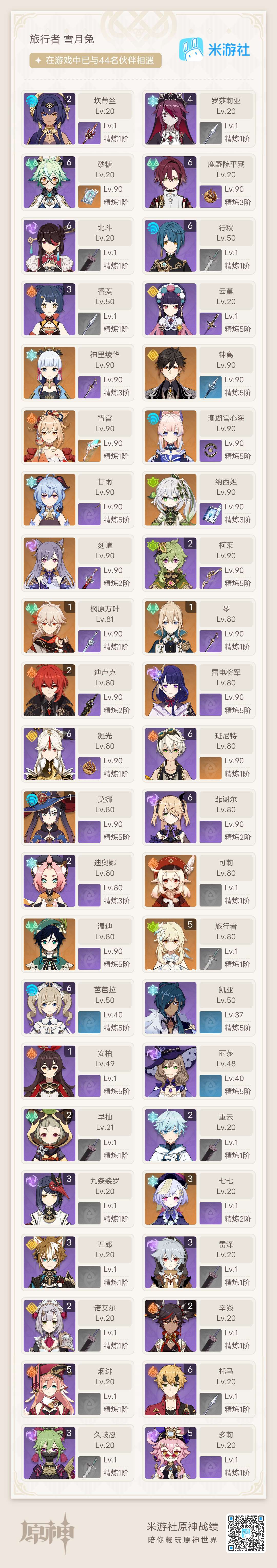Open 雷电将军's character portrait
Image resolution: width=277 pixels, height=1568 pixels.
[x=171, y=690]
